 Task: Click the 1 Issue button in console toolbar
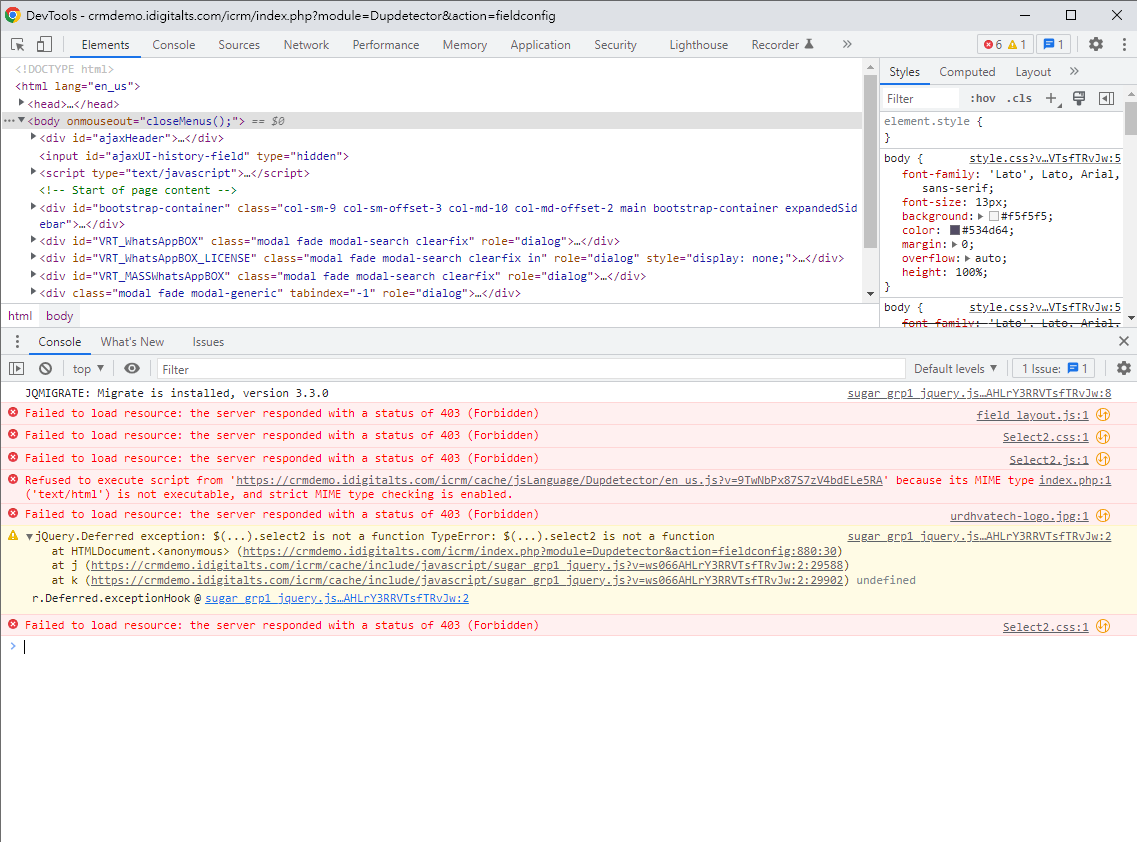[1054, 368]
